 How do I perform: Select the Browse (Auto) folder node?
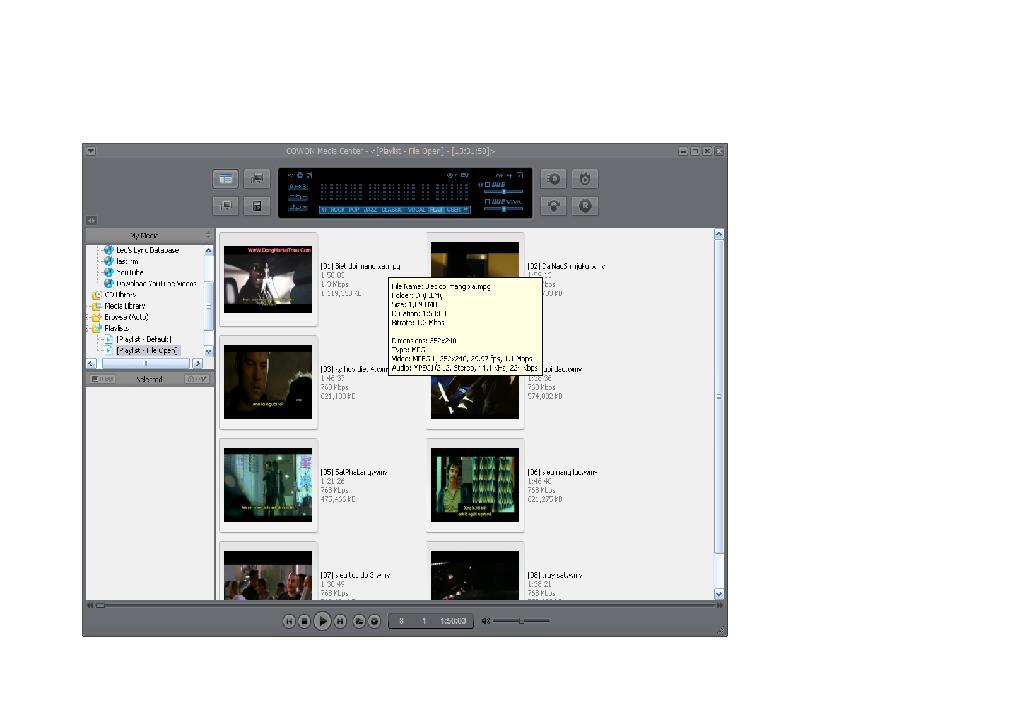pyautogui.click(x=126, y=317)
